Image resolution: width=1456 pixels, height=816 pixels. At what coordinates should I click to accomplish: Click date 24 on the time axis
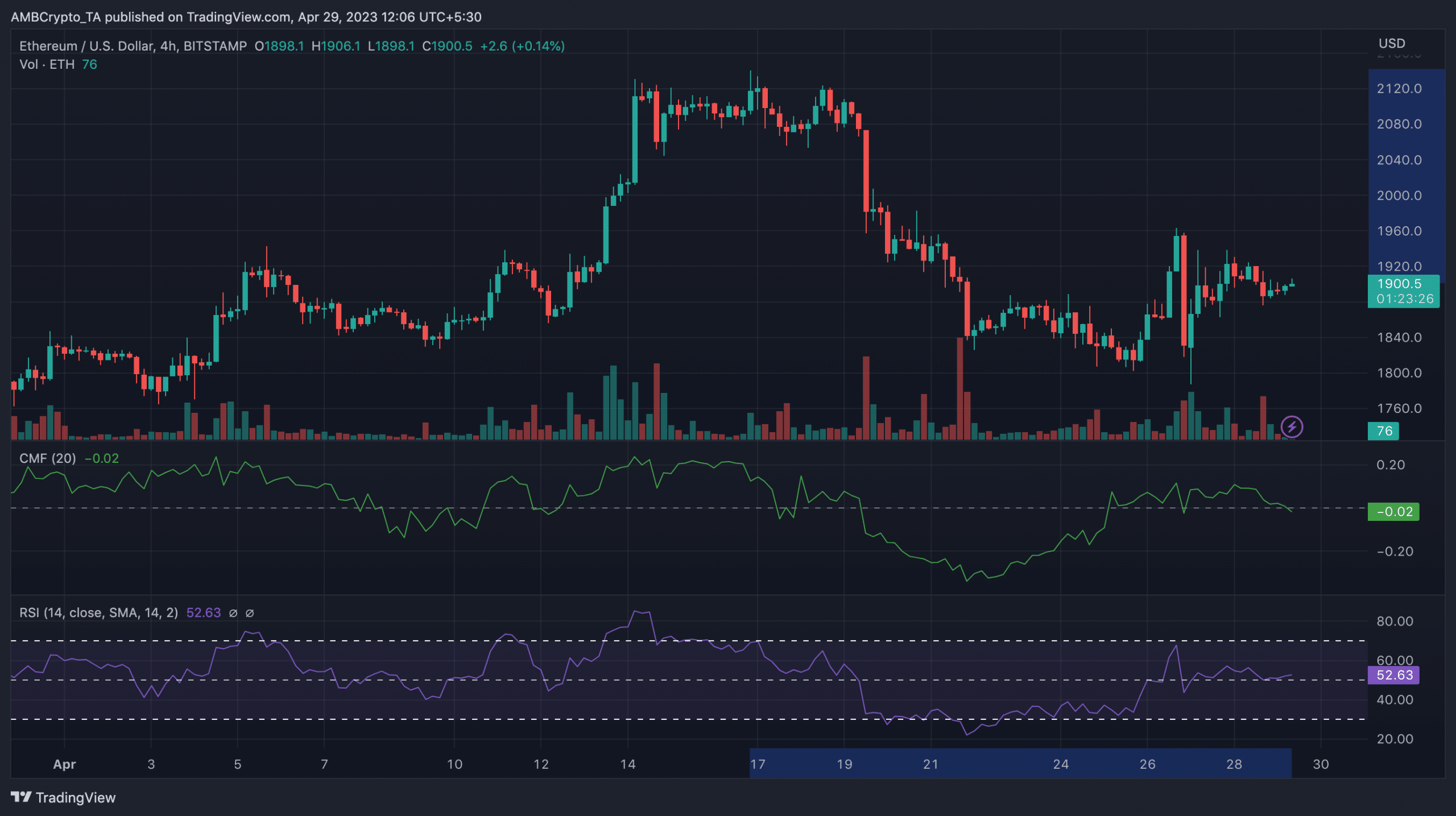point(1061,764)
